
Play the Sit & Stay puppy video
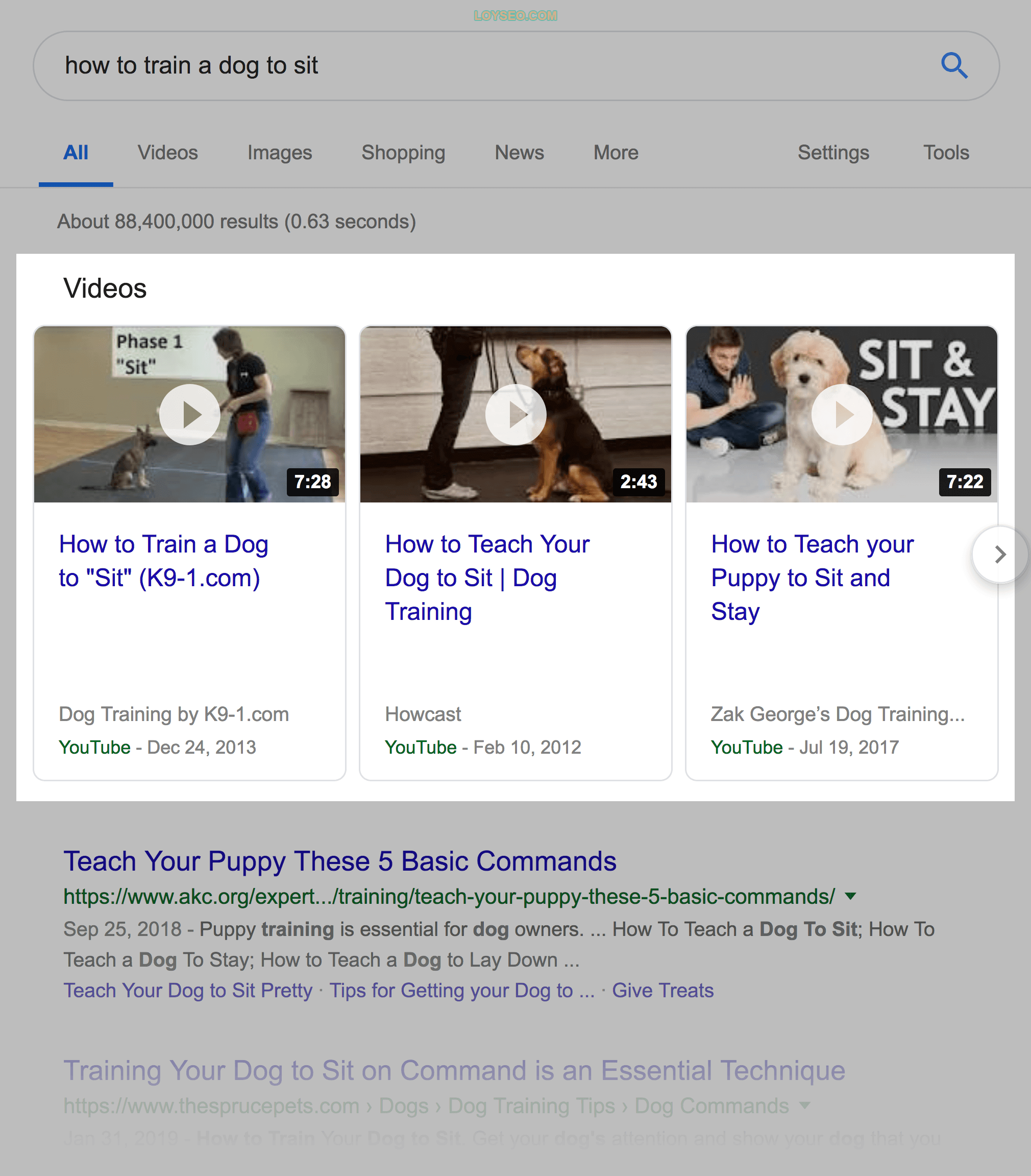tap(842, 414)
